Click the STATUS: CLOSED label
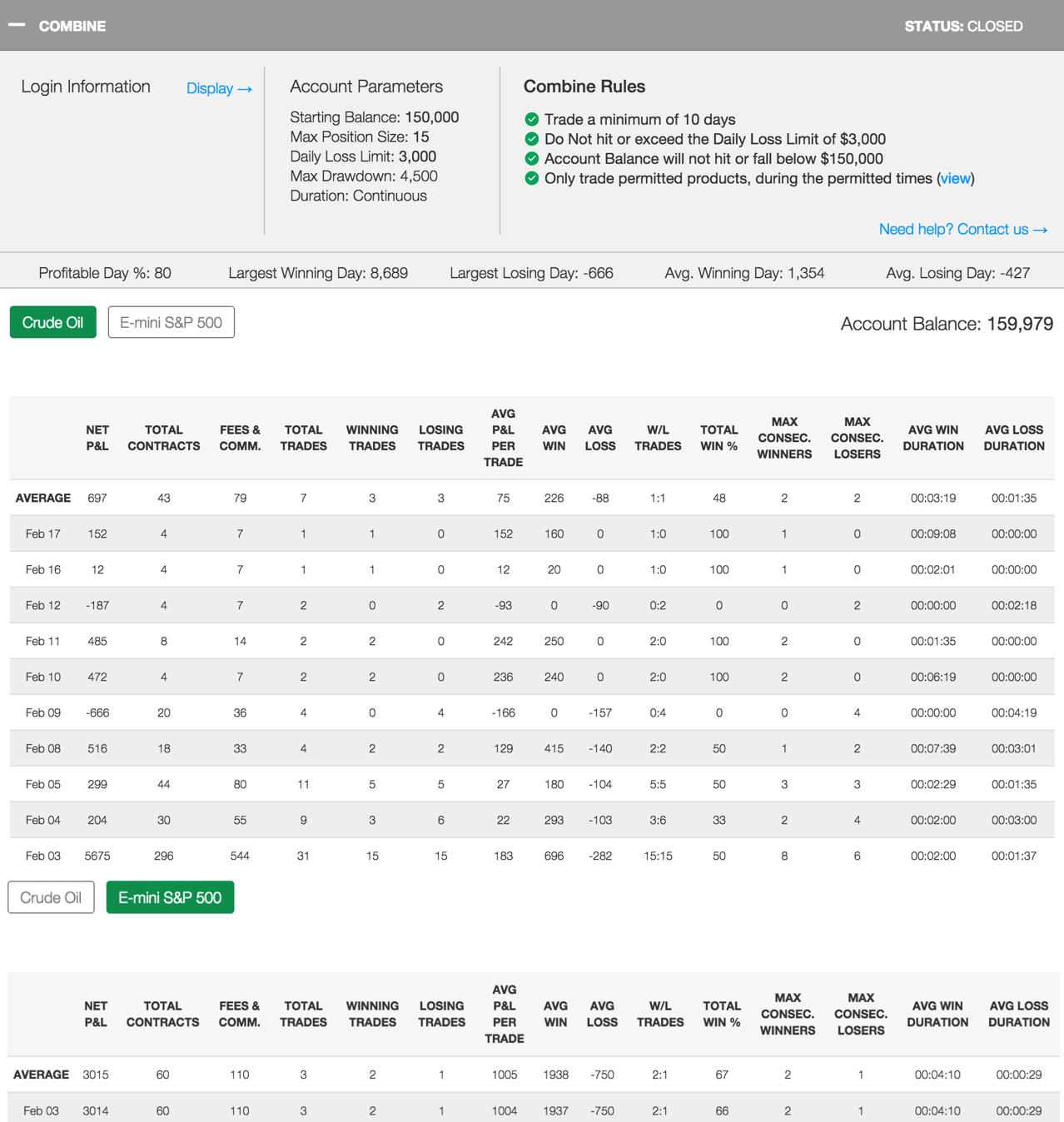This screenshot has height=1122, width=1064. coord(963,26)
